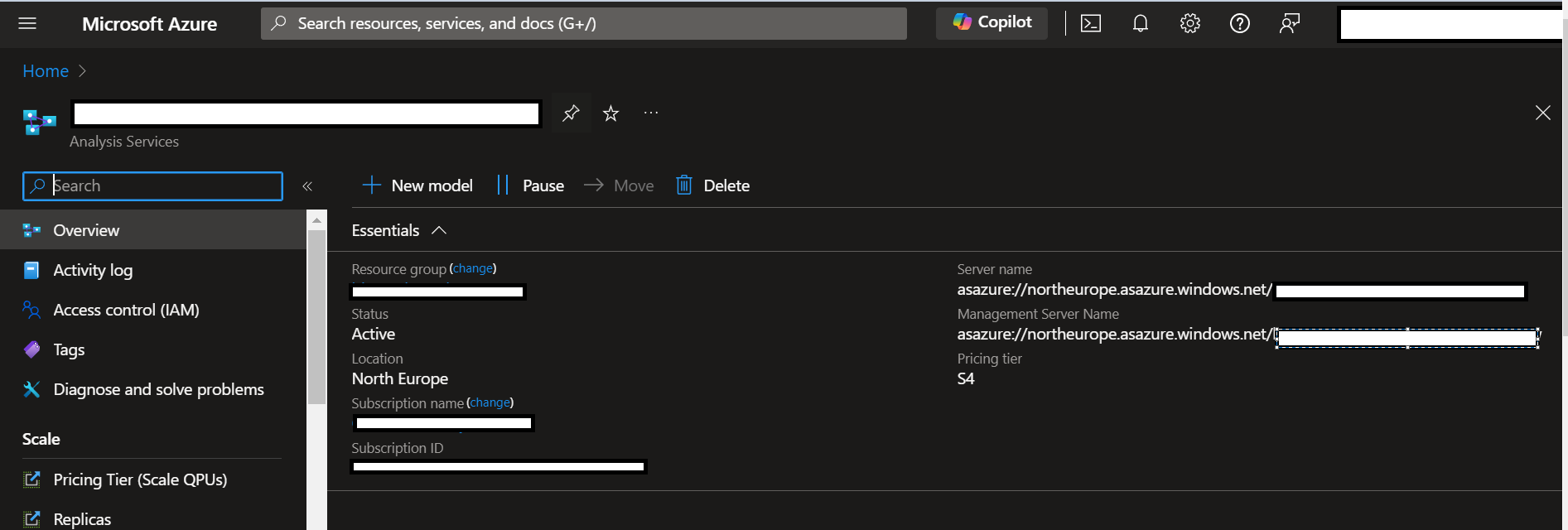Click the sidebar scrollbar thumb
1568x530 pixels.
coord(316,317)
